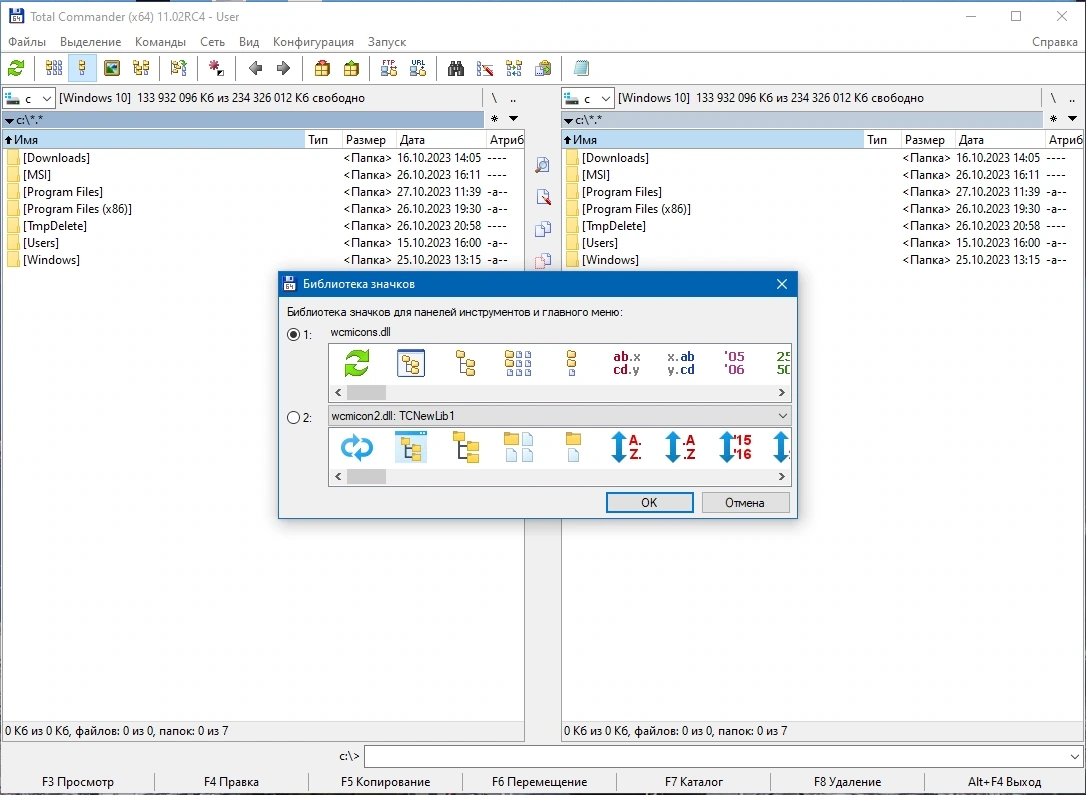
Task: Click the FTP connect toolbar icon
Action: click(389, 68)
